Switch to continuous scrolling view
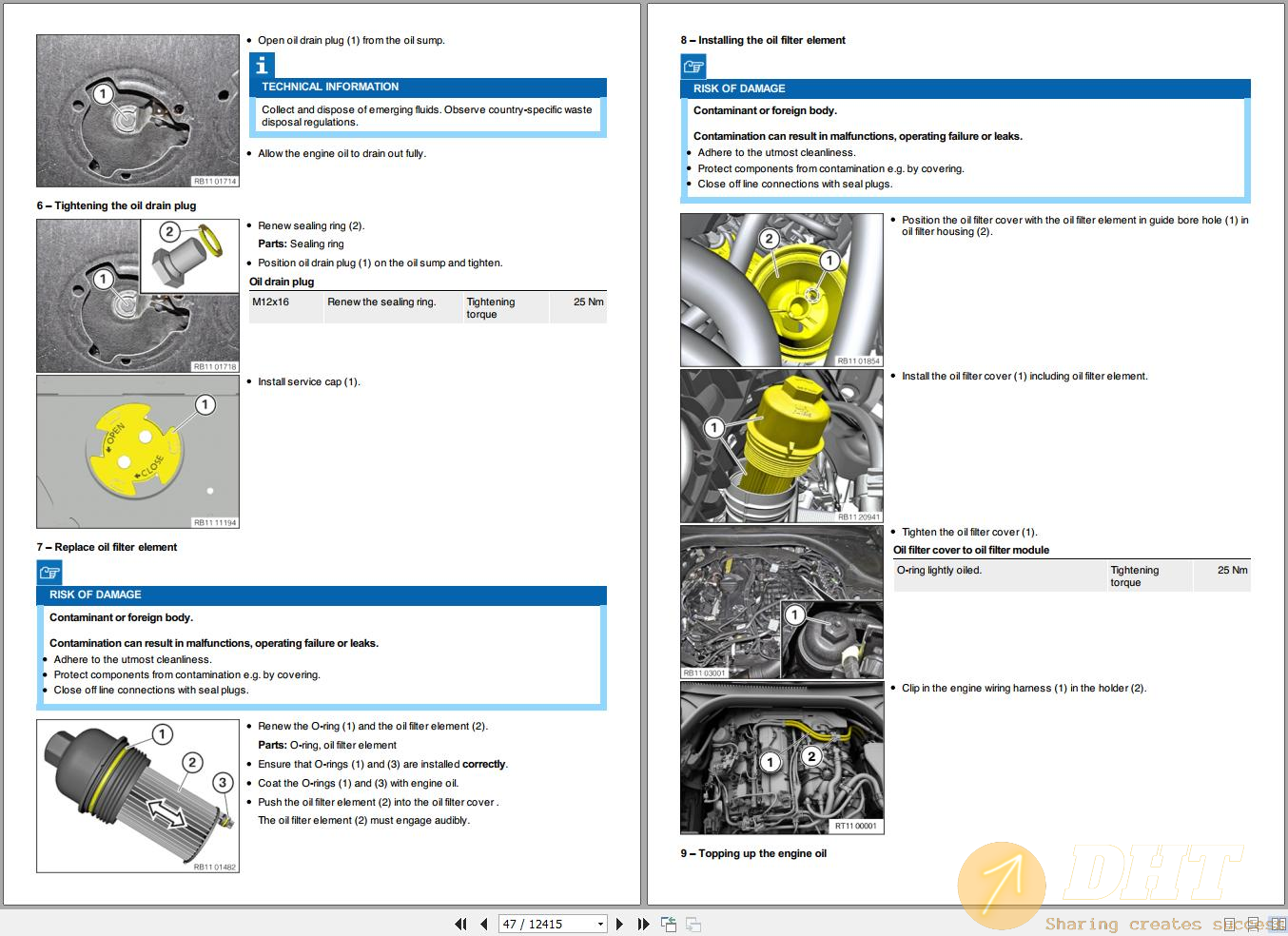The height and width of the screenshot is (936, 1288). (1253, 924)
